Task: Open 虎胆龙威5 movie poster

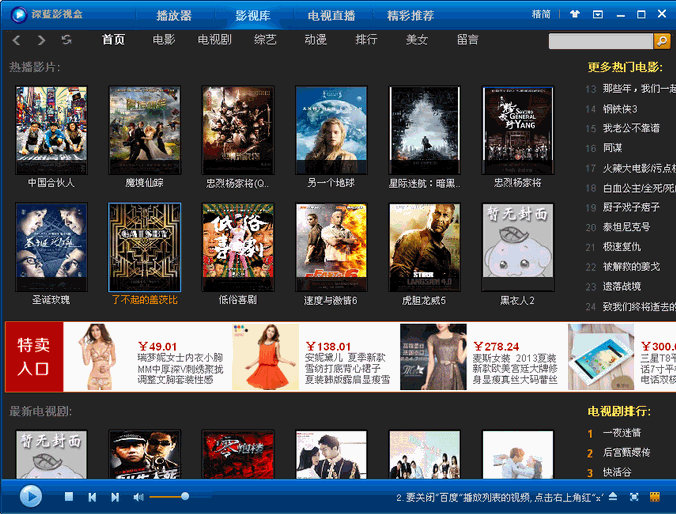Action: (x=425, y=247)
